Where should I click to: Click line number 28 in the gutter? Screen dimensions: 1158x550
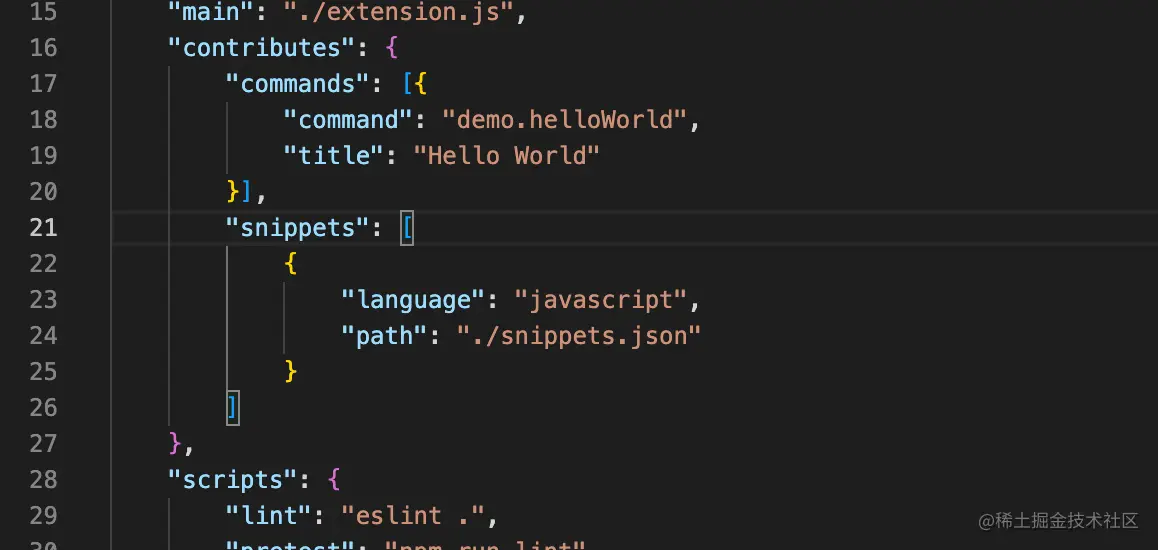point(43,480)
